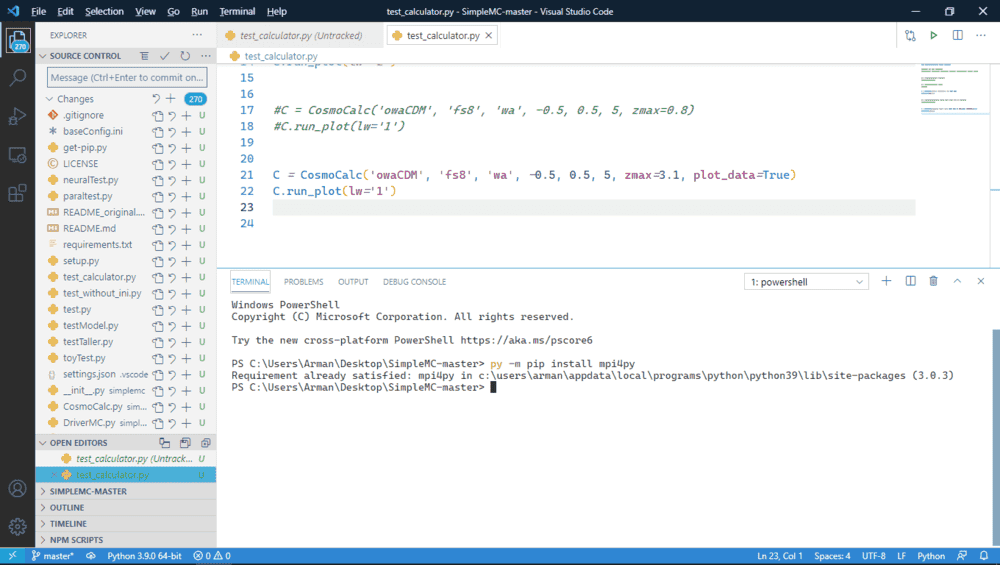Open Remote Explorer view

[x=18, y=155]
